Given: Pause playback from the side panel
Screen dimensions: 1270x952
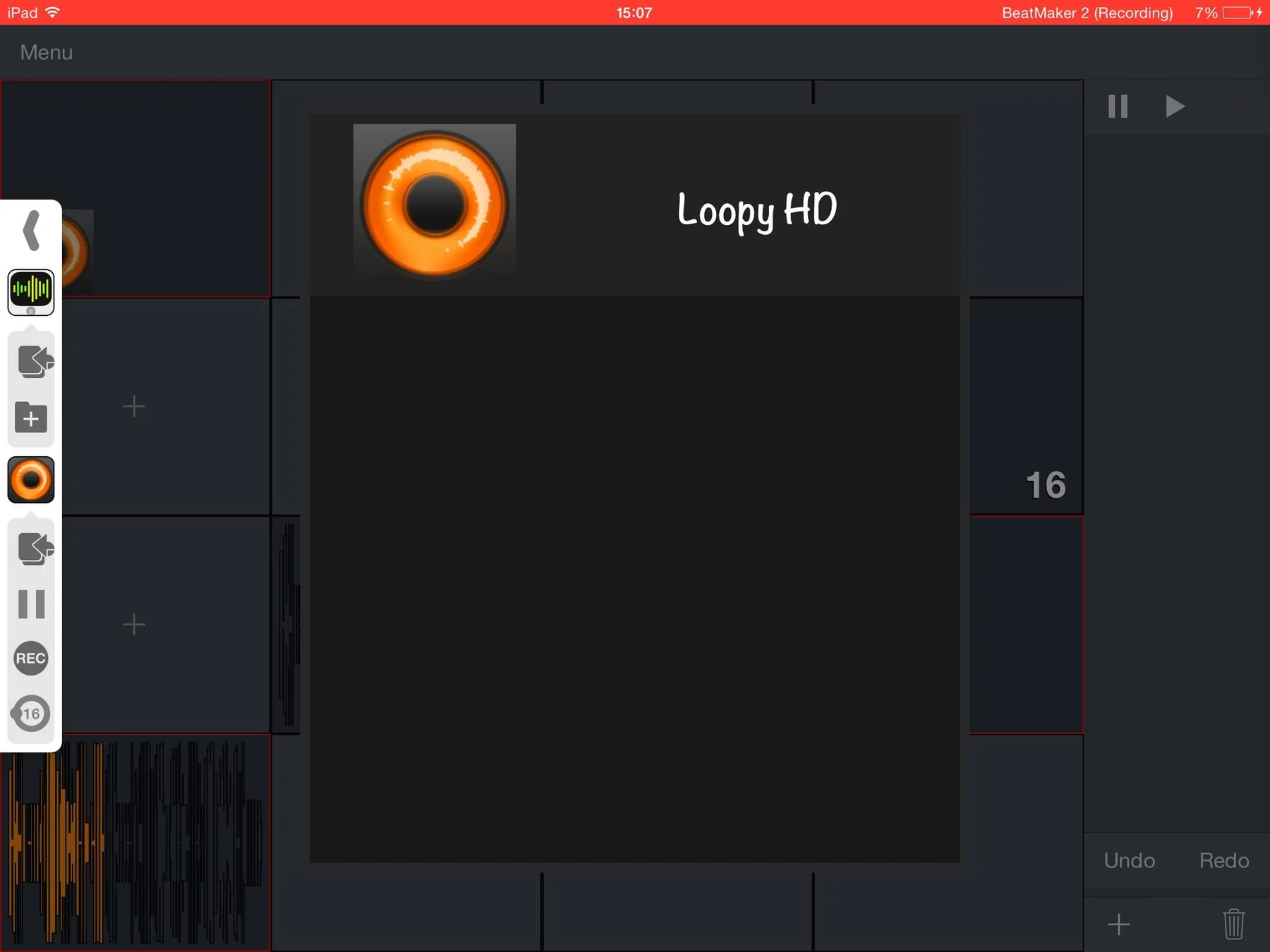Looking at the screenshot, I should [x=31, y=604].
